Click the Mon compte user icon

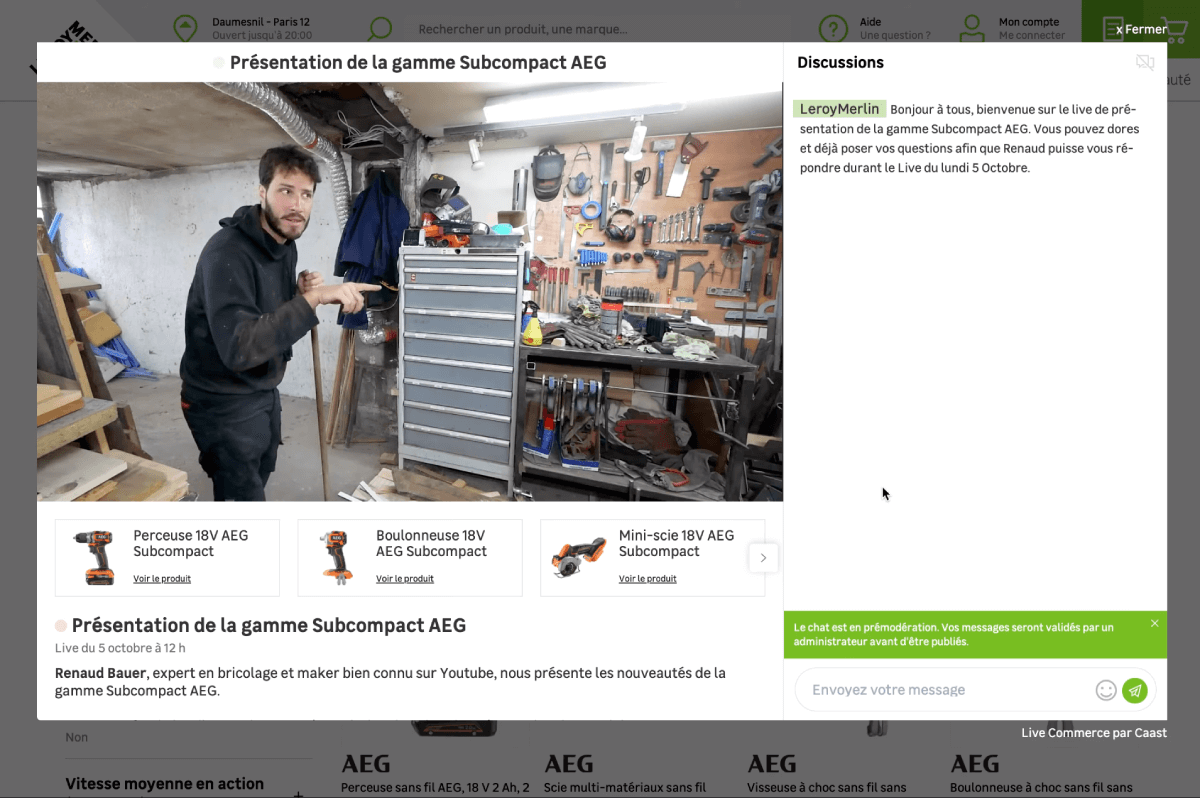click(971, 28)
